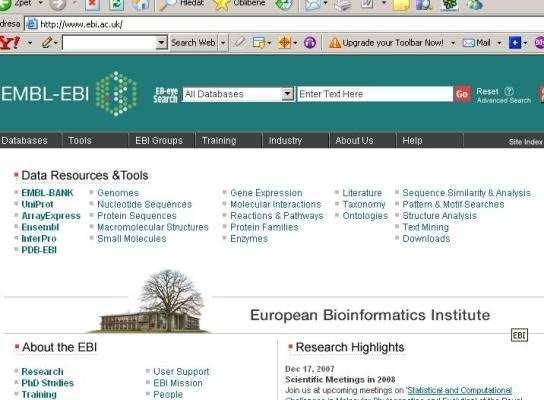Click the Upgrade your Toolbar Now warning

pyautogui.click(x=386, y=43)
